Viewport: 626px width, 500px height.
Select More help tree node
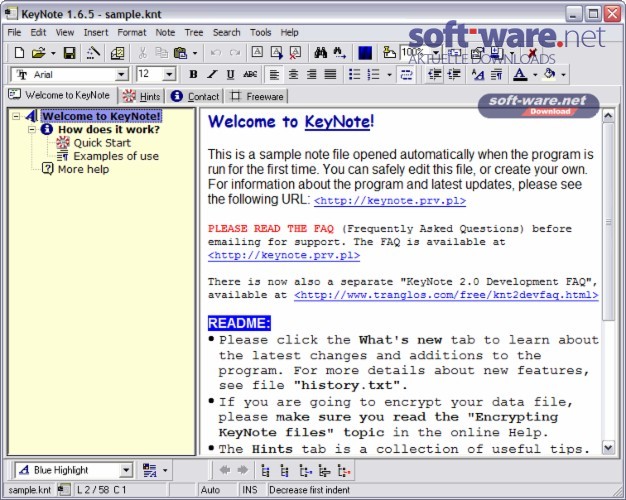tap(83, 169)
